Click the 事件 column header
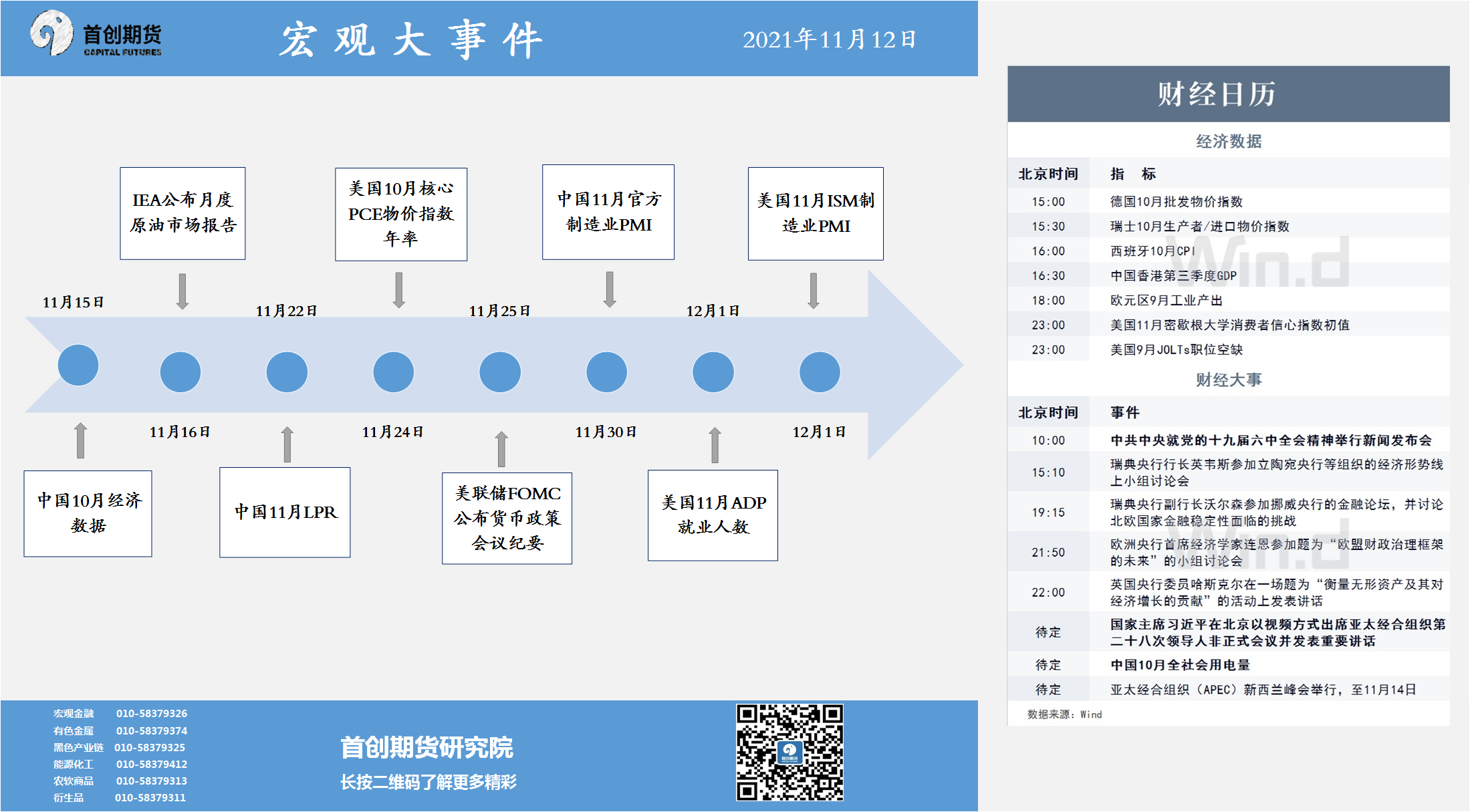 (x=1125, y=412)
